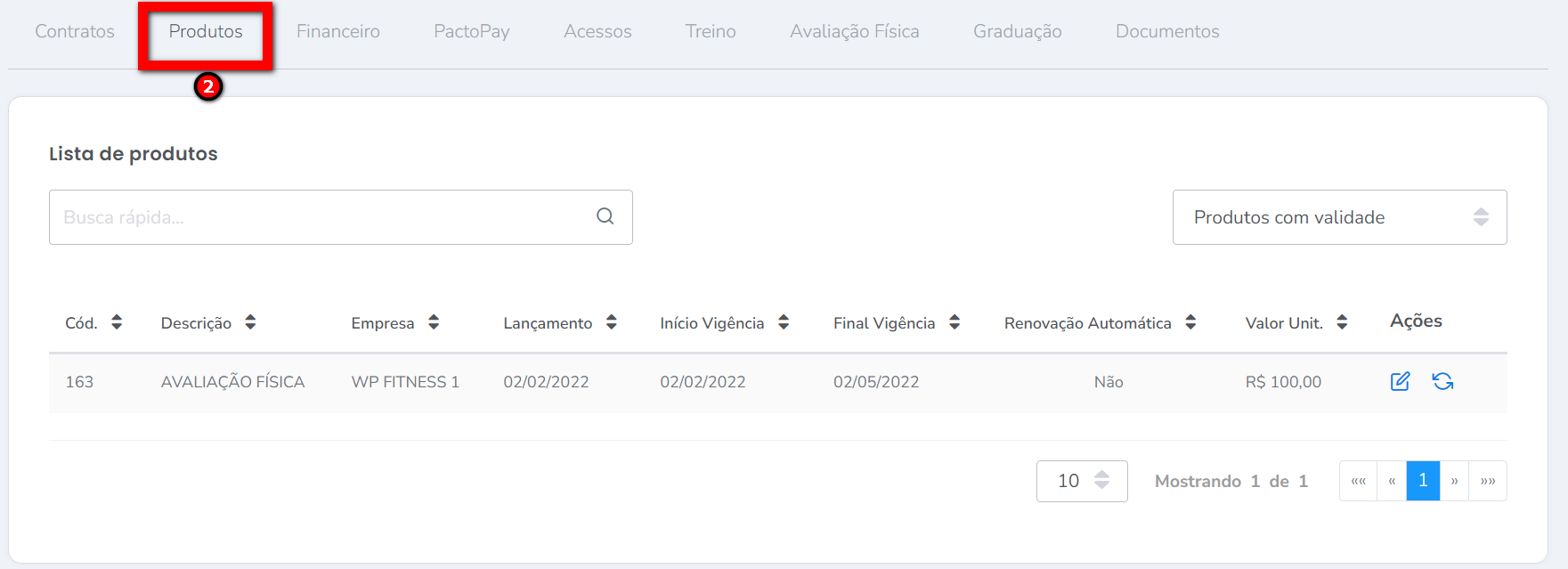This screenshot has width=1568, height=569.
Task: Switch to the Financeiro tab
Action: (337, 31)
